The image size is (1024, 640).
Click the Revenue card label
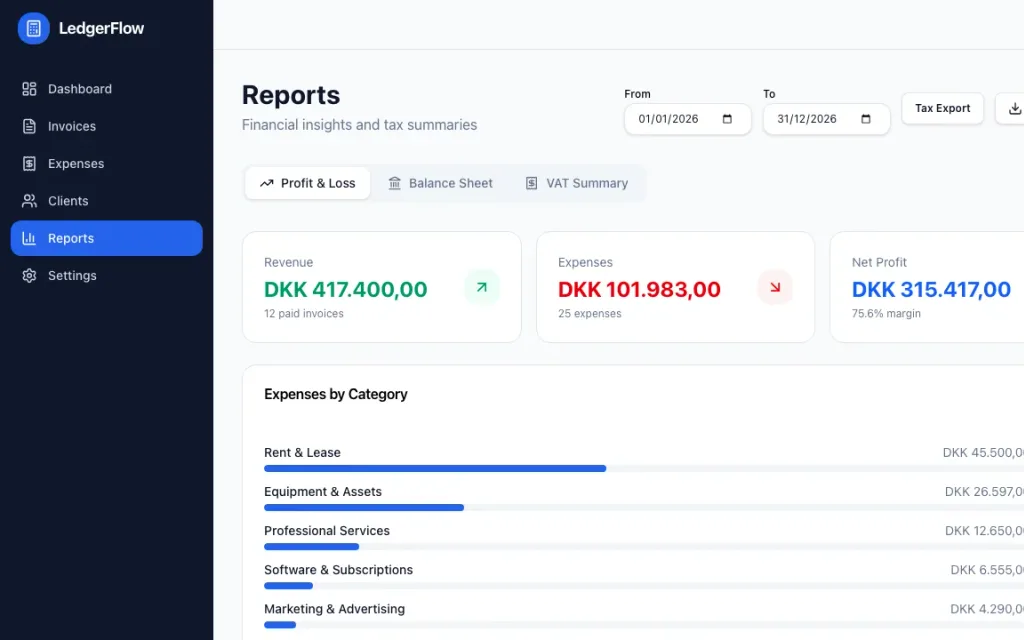[x=289, y=263]
